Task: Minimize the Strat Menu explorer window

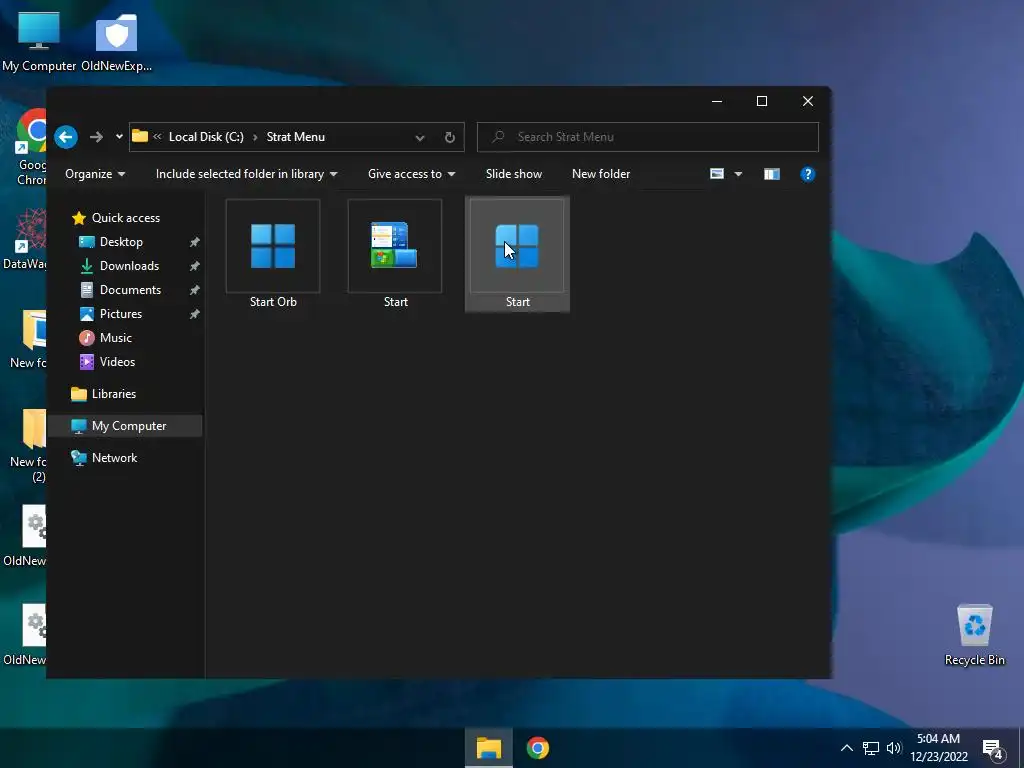Action: click(x=716, y=101)
